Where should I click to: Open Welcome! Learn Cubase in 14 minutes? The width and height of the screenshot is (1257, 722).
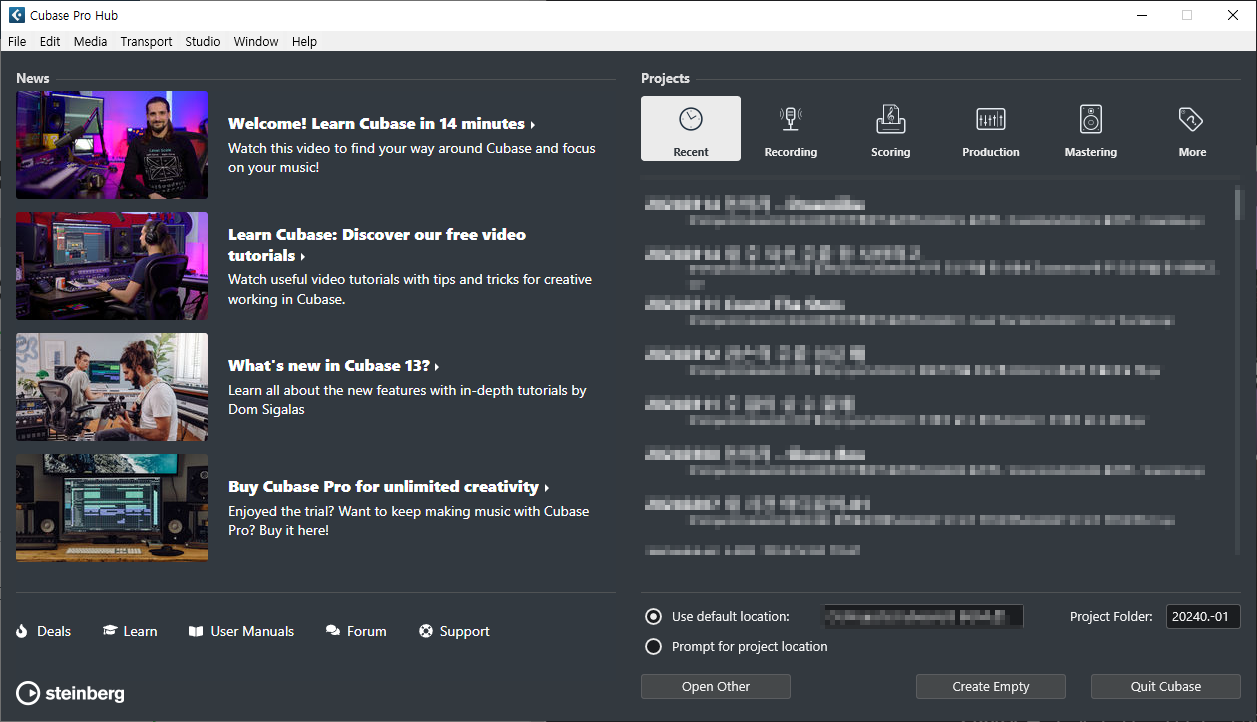(x=381, y=124)
